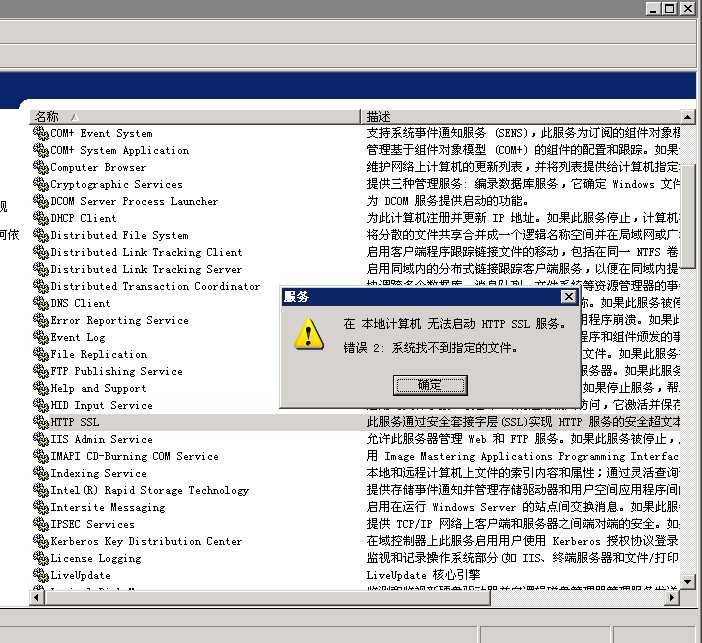
Task: Click the gear icon beside LiveUpdate
Action: [40, 575]
